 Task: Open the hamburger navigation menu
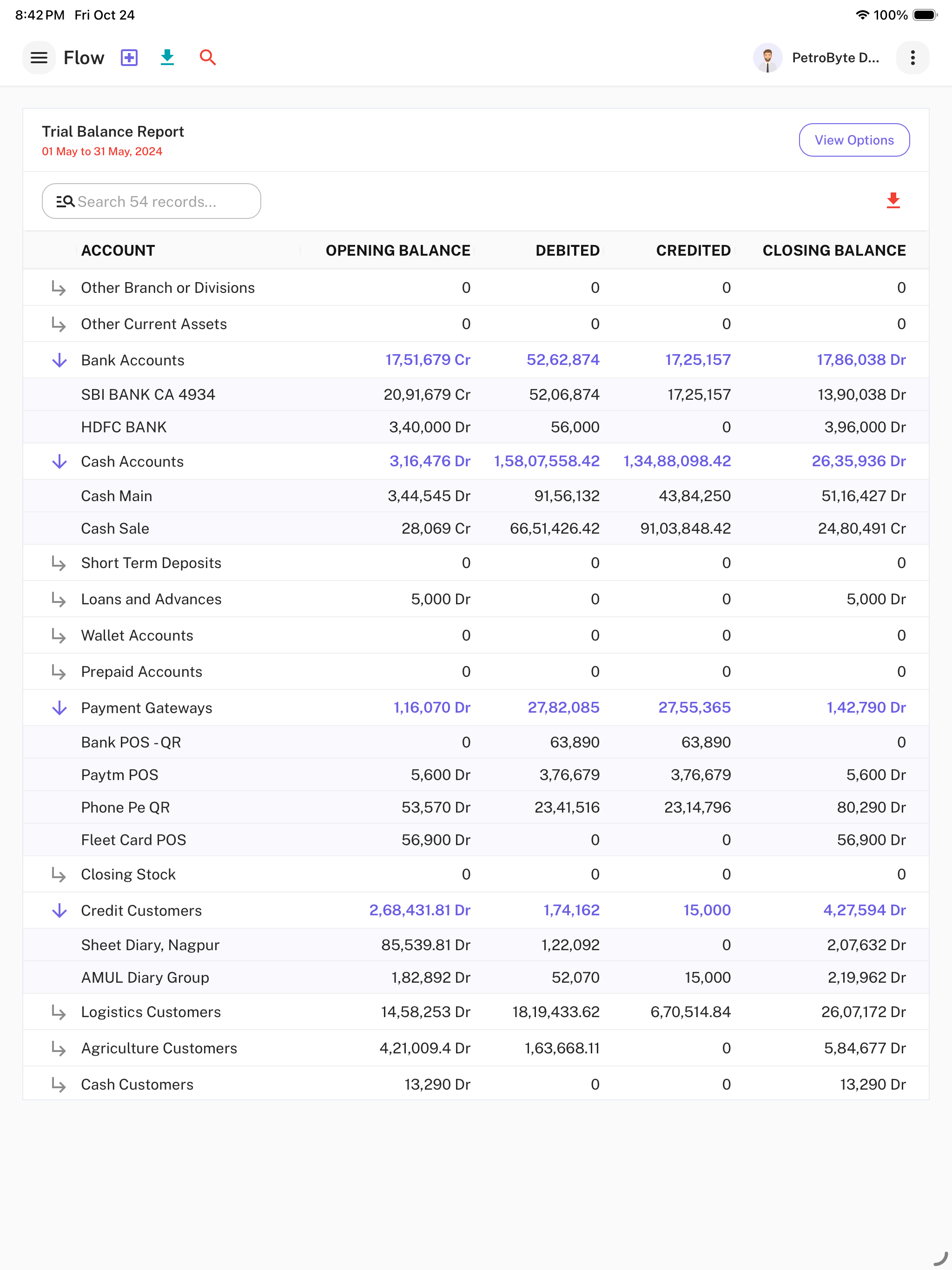(x=39, y=58)
